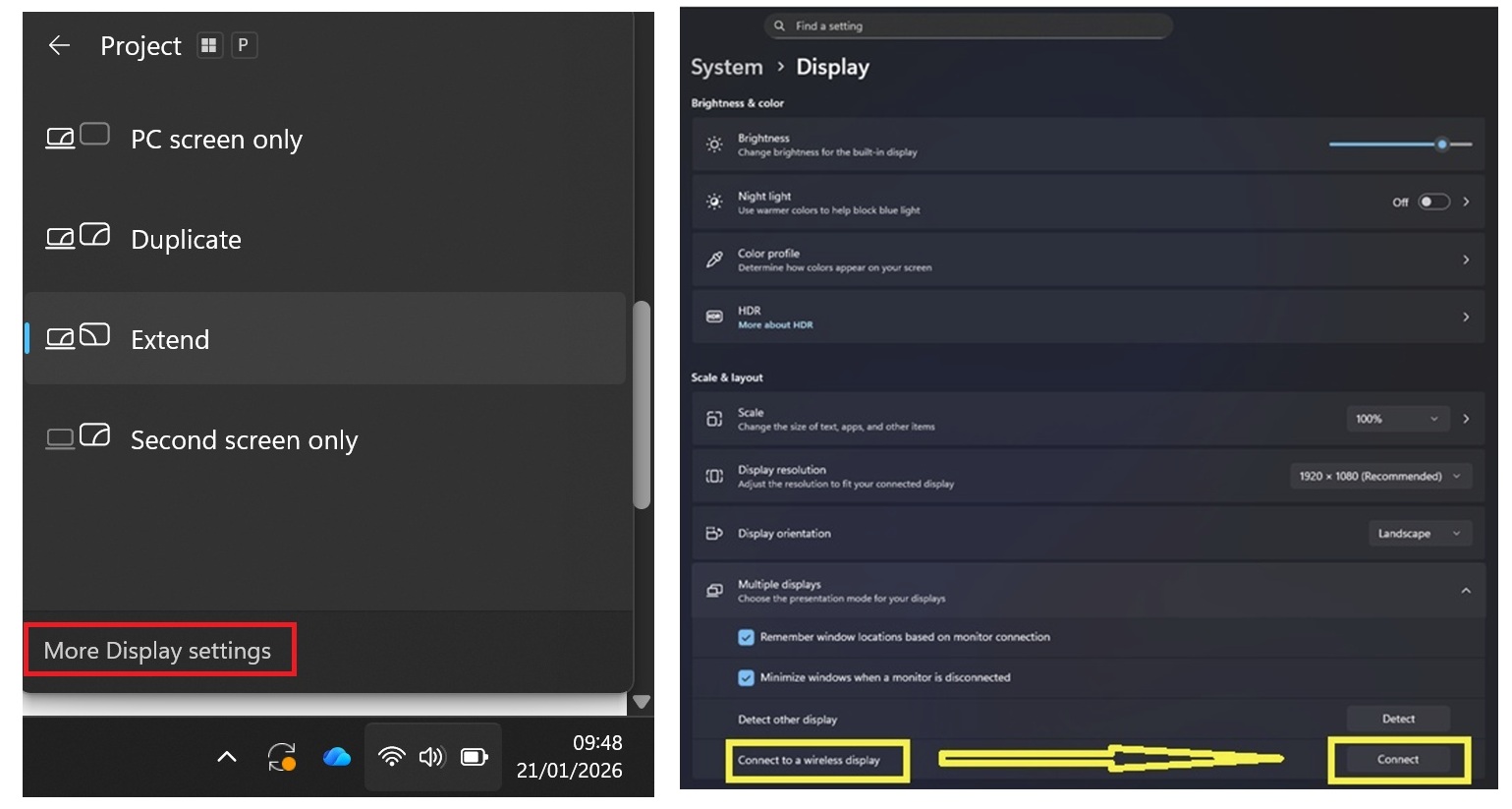Collapse the Multiple displays section

(x=1466, y=591)
